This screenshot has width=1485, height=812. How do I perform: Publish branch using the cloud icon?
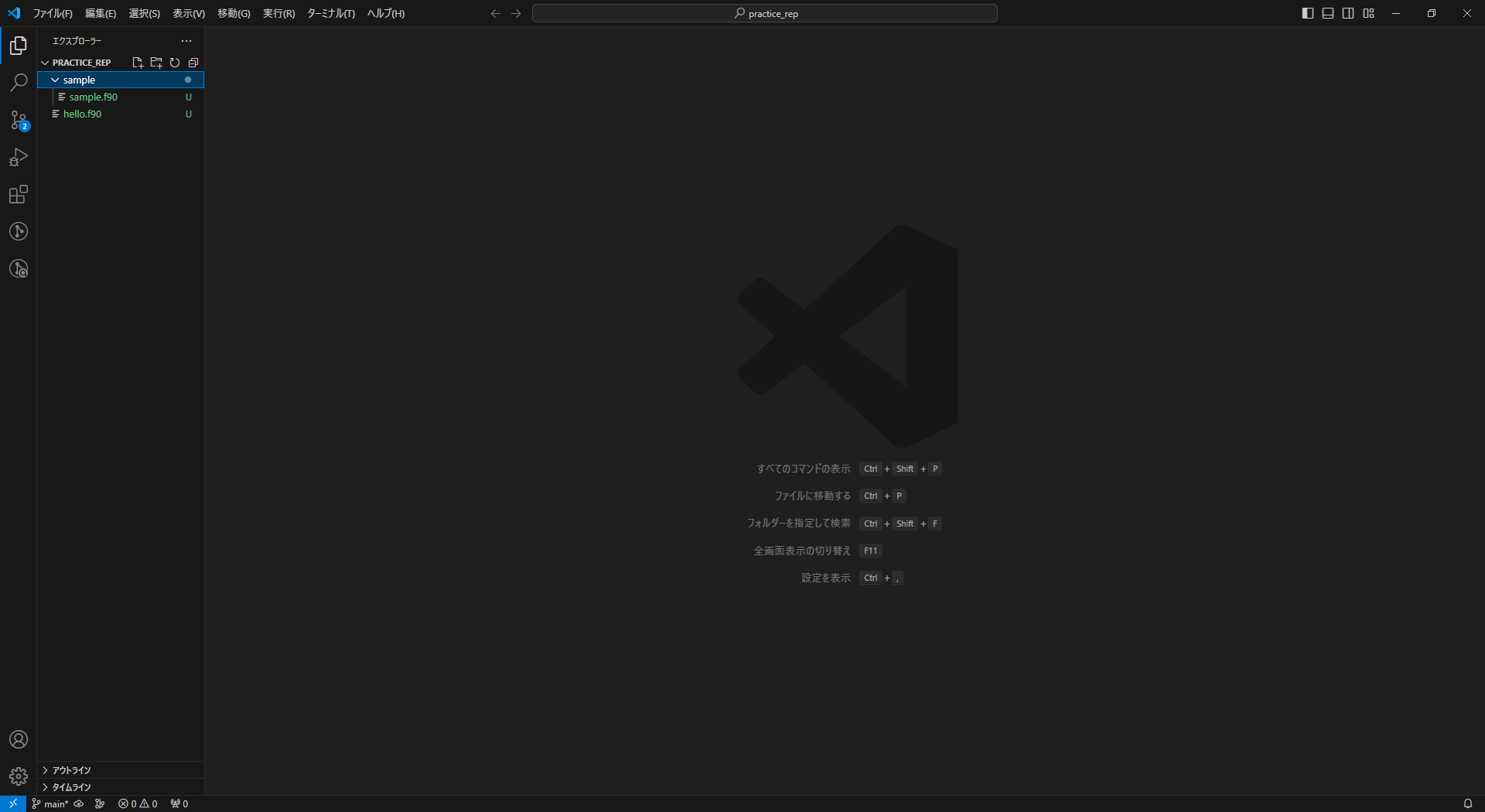(x=79, y=803)
